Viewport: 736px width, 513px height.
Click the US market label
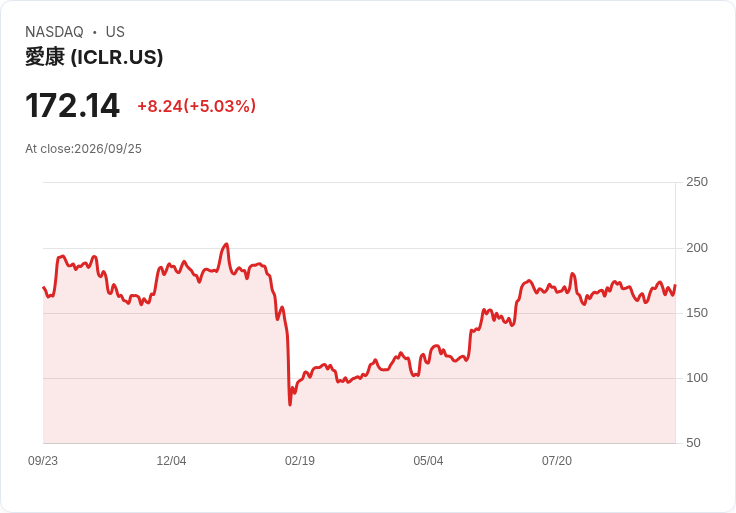click(115, 32)
